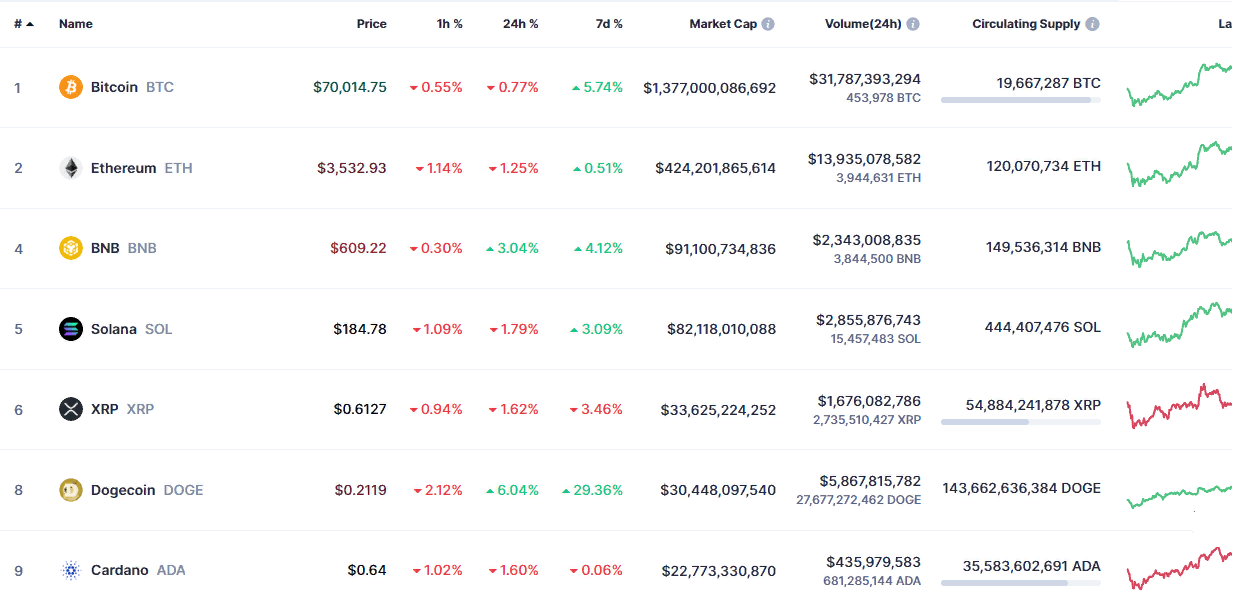
Task: Click Dogecoin 24h volume $5,867,815,782
Action: (868, 481)
